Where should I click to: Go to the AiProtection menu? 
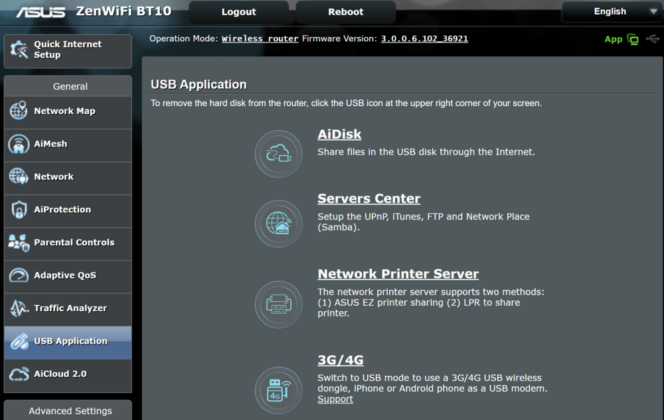tap(68, 210)
